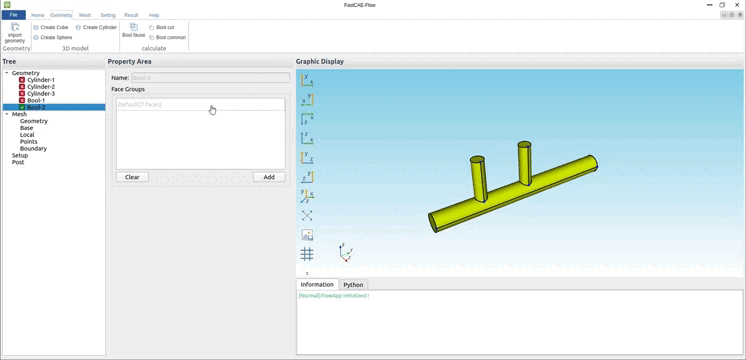This screenshot has width=746, height=360.
Task: Select Base under Mesh
Action: (x=27, y=128)
